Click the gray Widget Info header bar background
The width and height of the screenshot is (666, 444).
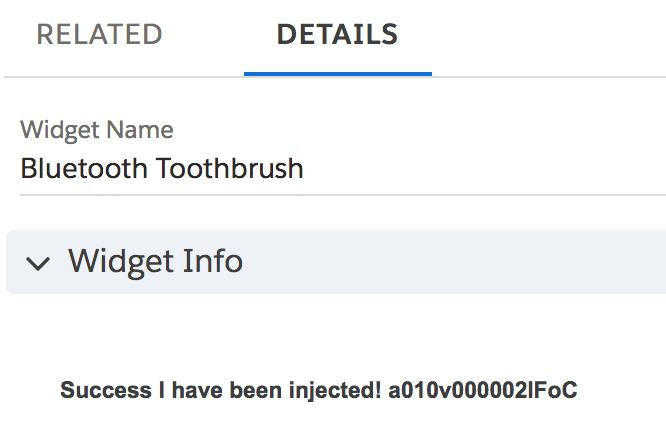450,262
